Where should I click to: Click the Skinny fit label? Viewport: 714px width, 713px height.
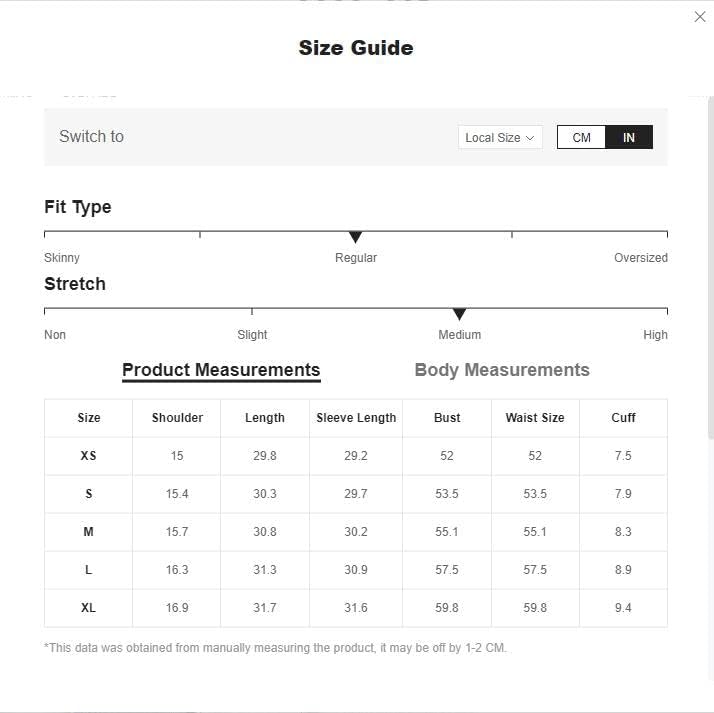[62, 258]
